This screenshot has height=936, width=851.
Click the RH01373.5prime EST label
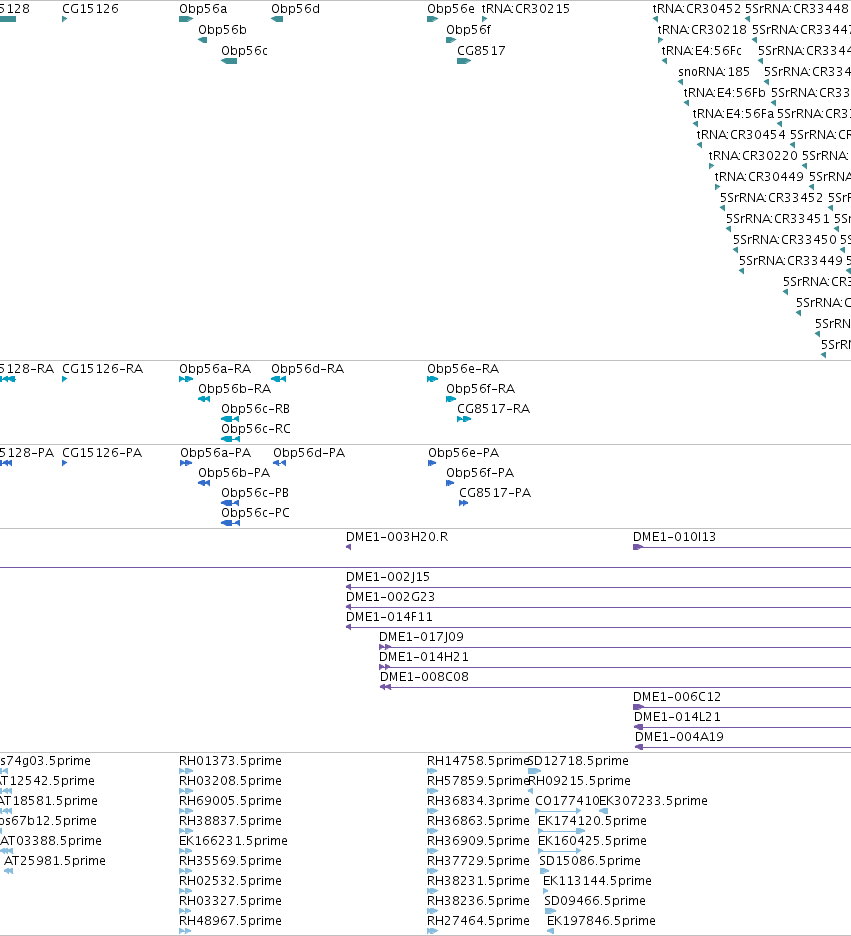230,760
